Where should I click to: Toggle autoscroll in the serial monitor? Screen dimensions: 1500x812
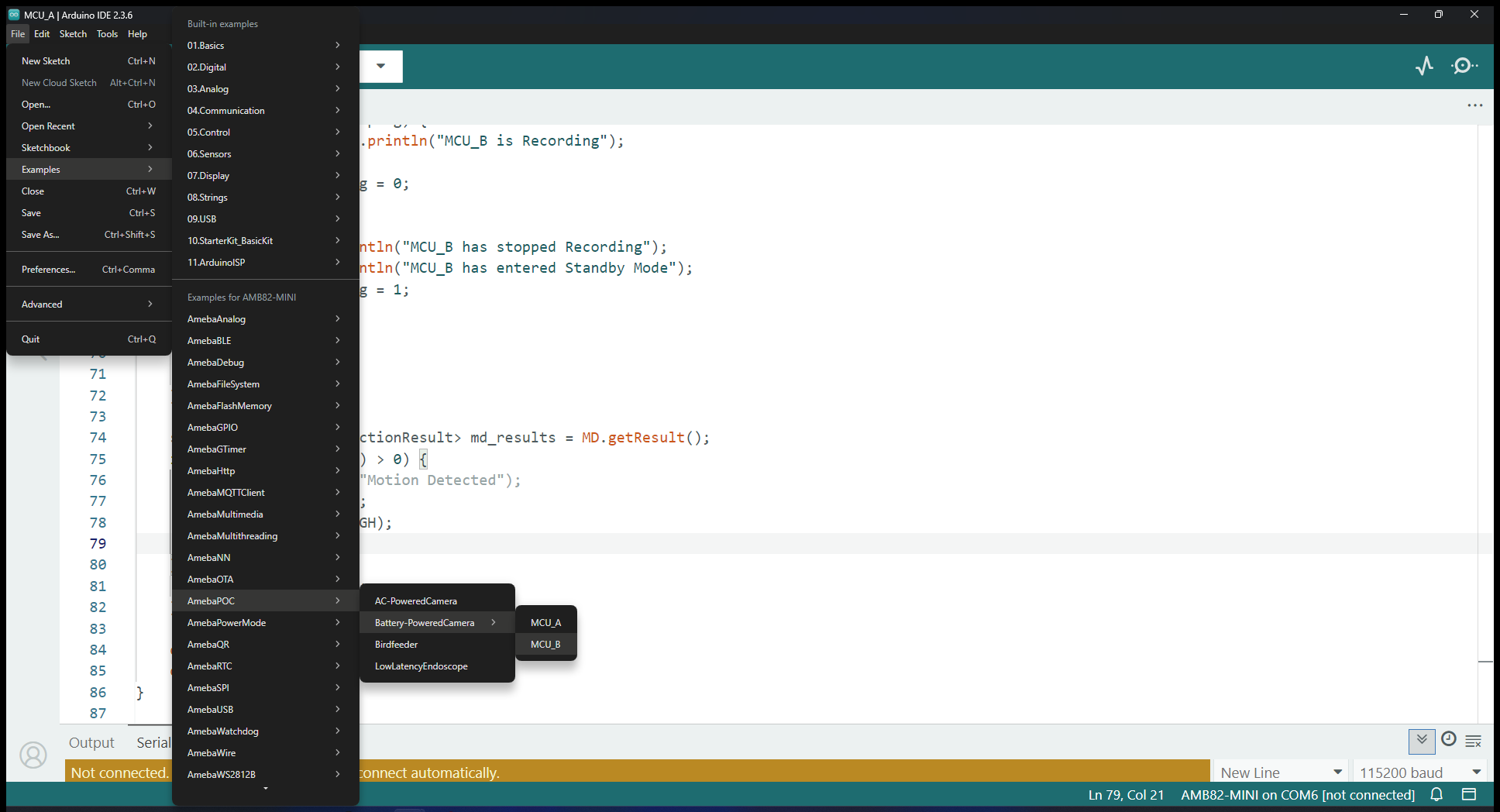pos(1422,741)
